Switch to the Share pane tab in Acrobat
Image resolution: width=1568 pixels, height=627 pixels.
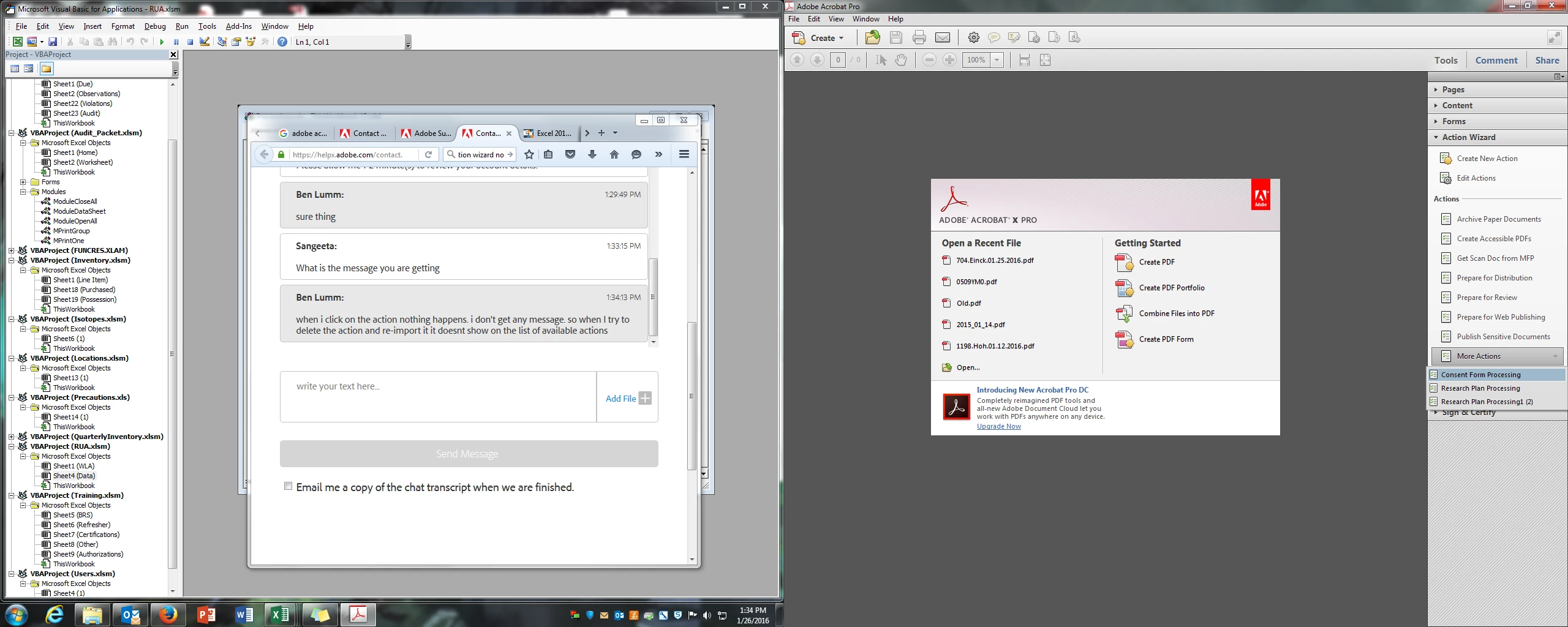coord(1547,60)
